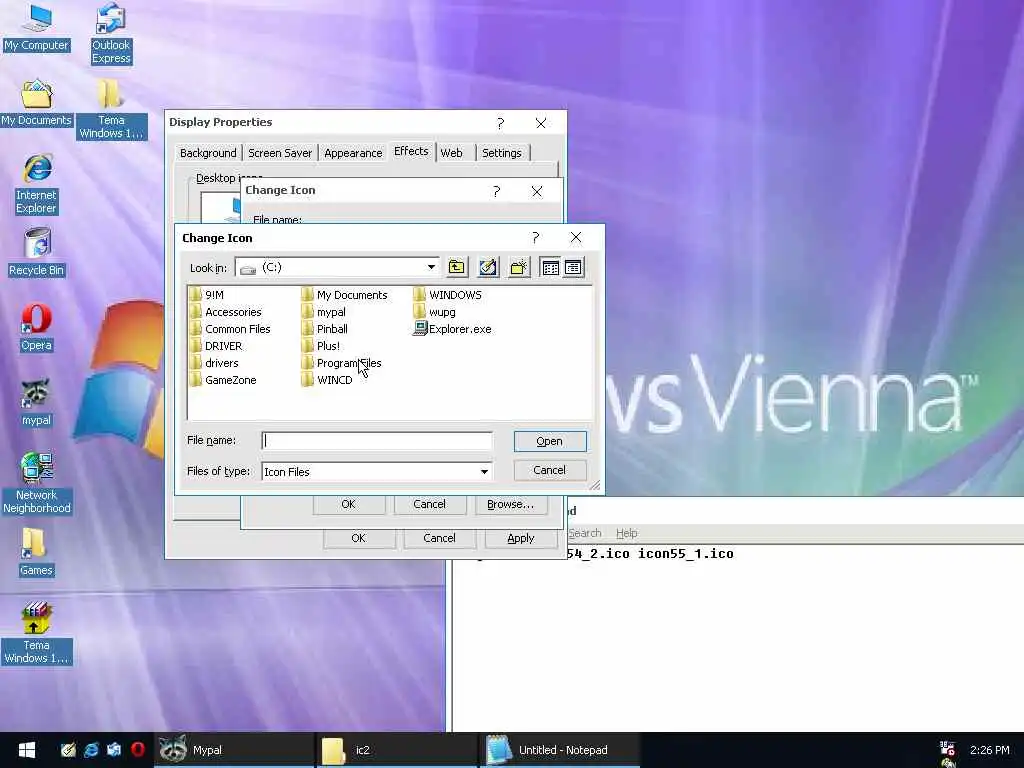Click the mypal raccoon desktop icon
Viewport: 1024px width, 768px height.
click(x=36, y=402)
